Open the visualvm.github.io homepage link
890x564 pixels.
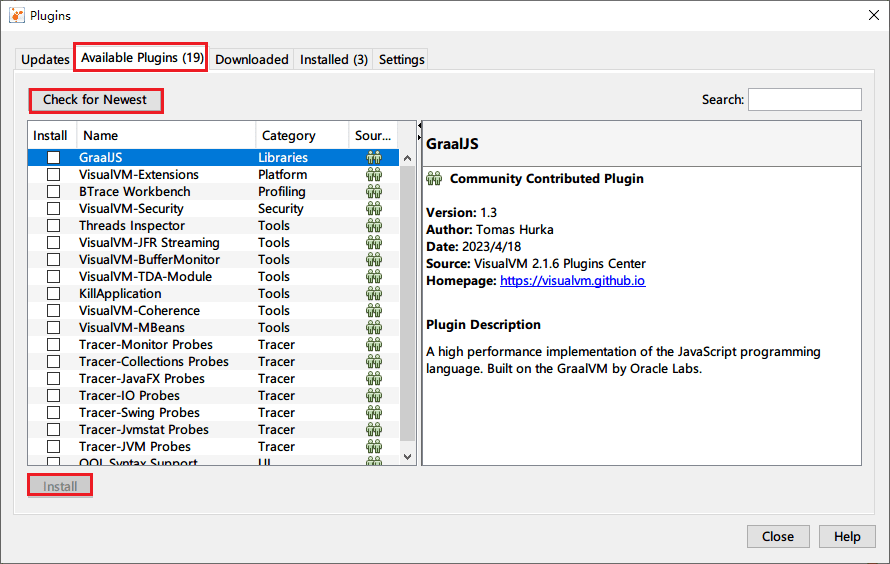point(572,281)
